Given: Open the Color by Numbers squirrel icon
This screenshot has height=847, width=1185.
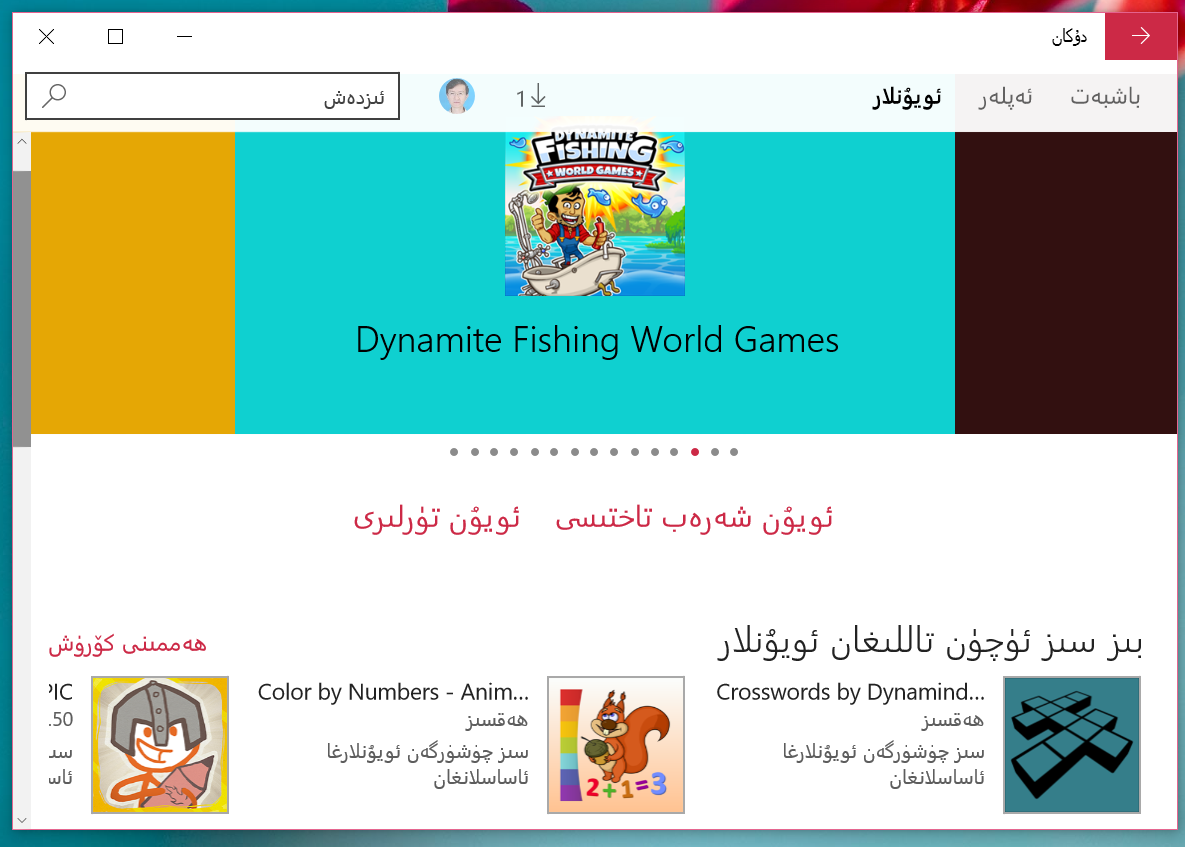Looking at the screenshot, I should 615,744.
